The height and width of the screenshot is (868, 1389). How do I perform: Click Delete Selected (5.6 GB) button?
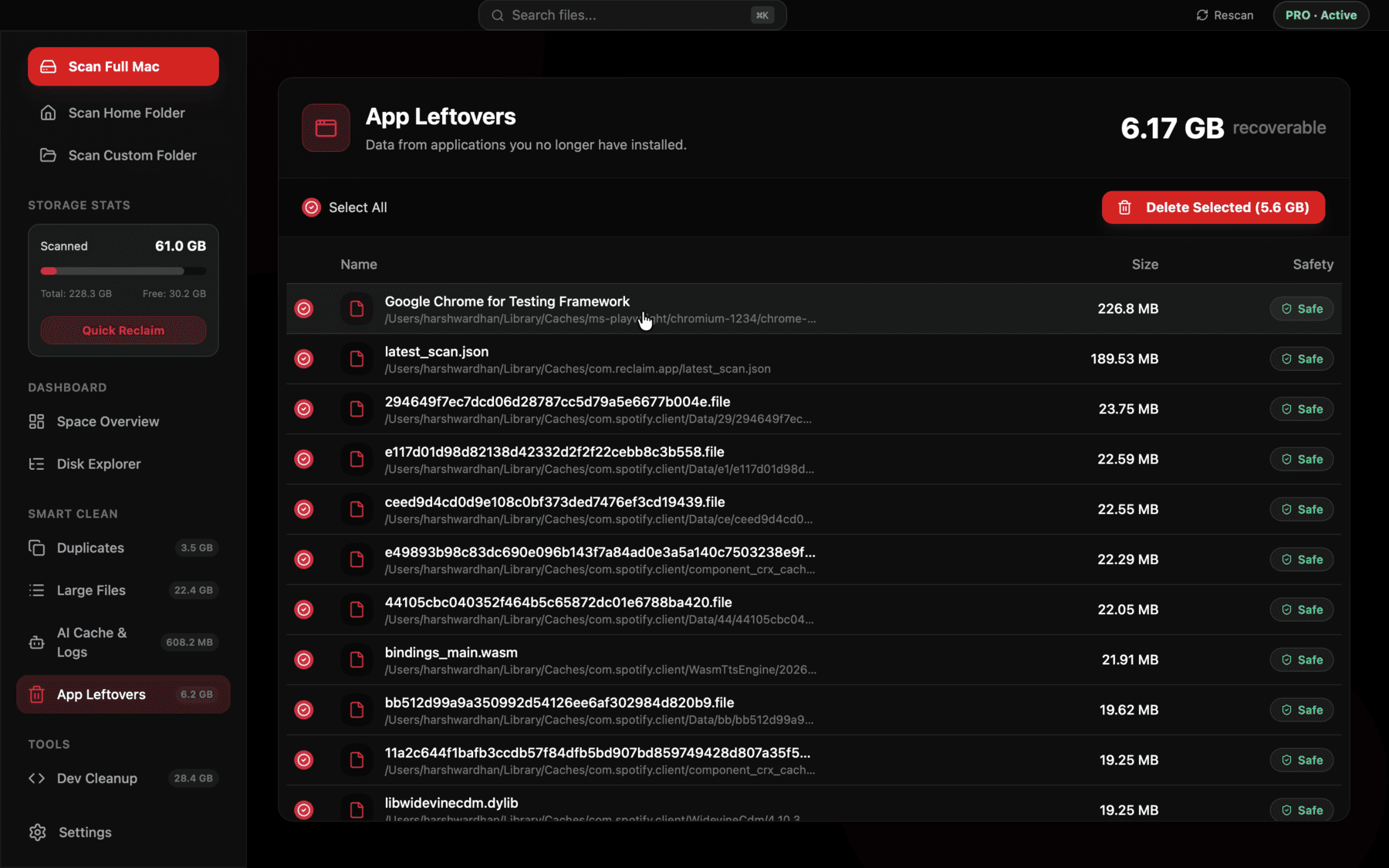pos(1213,208)
